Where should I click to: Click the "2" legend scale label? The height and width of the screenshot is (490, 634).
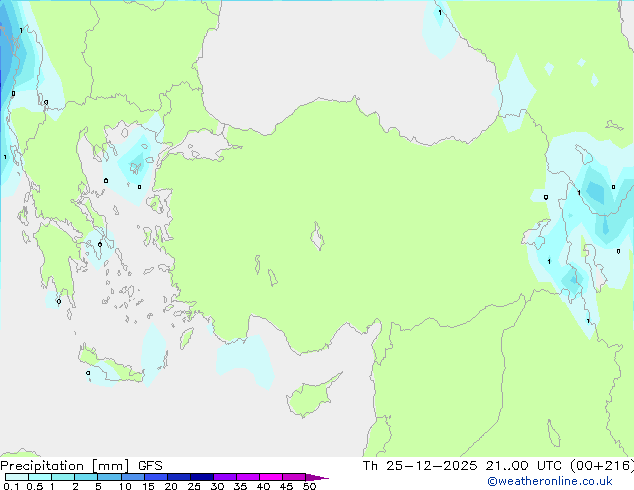(x=75, y=486)
